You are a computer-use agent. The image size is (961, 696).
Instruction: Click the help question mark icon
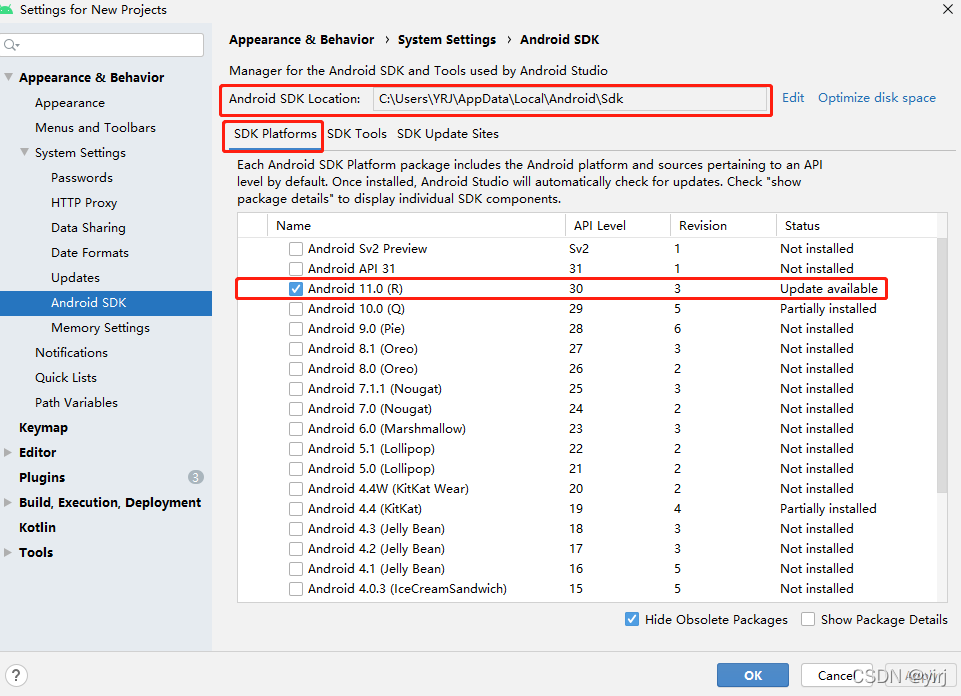pyautogui.click(x=16, y=675)
